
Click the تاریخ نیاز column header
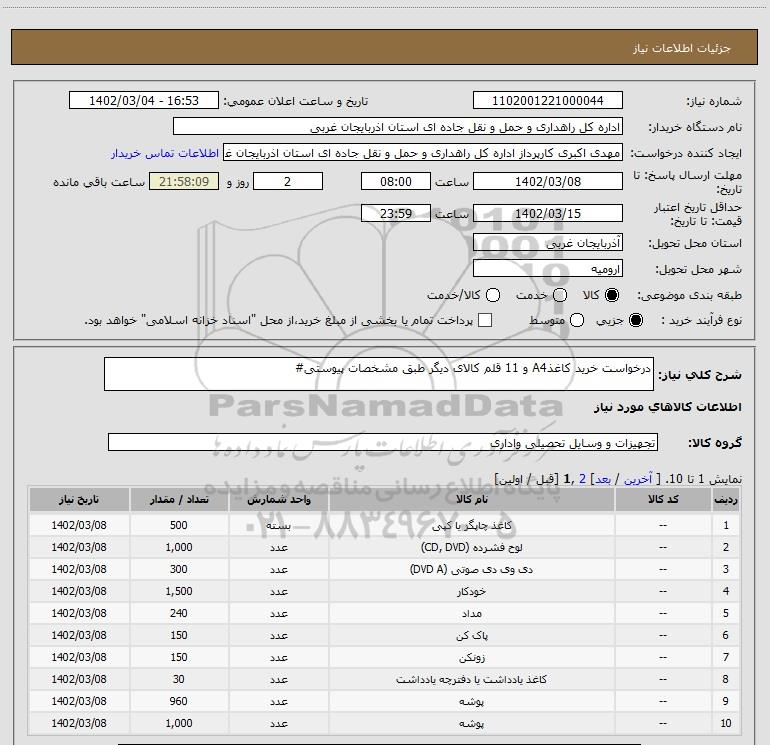[x=79, y=499]
